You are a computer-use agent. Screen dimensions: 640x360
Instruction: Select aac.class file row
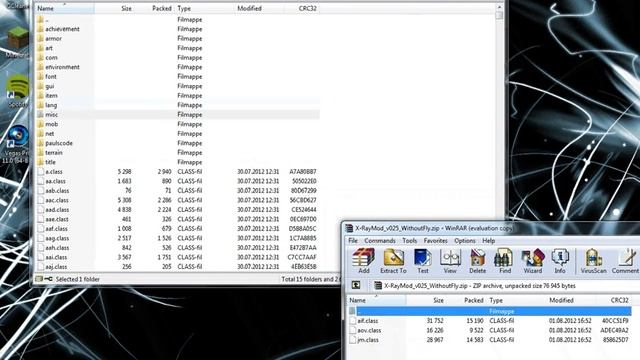point(178,200)
